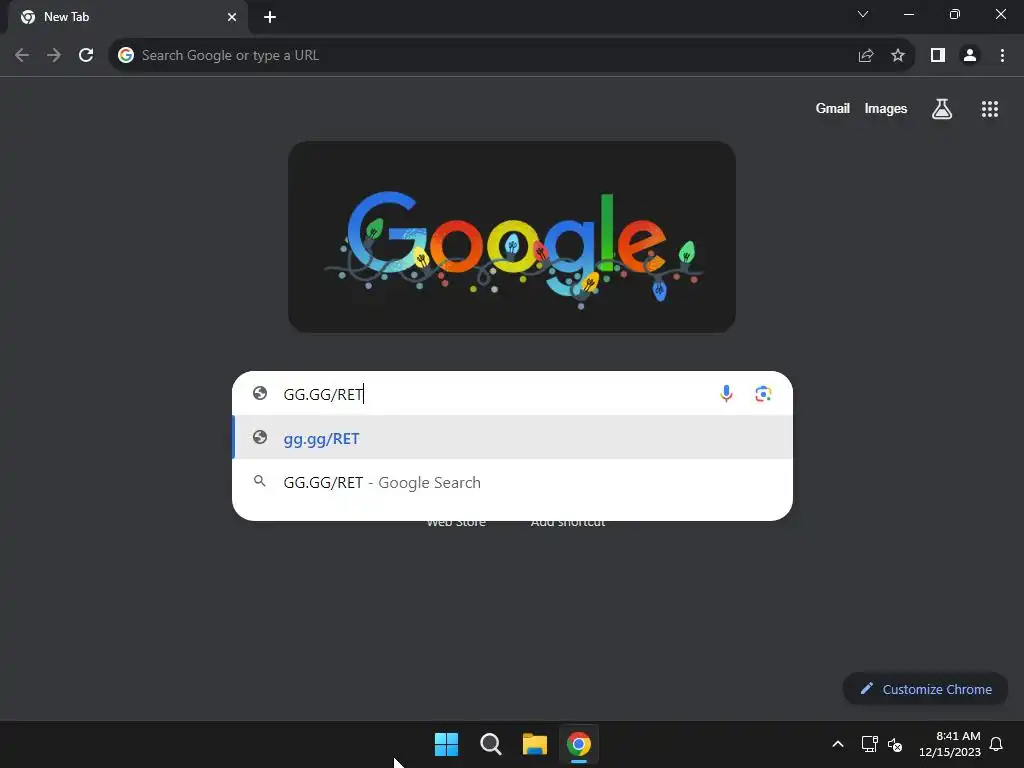Open Chrome three-dot menu
The height and width of the screenshot is (768, 1024).
(x=1002, y=56)
